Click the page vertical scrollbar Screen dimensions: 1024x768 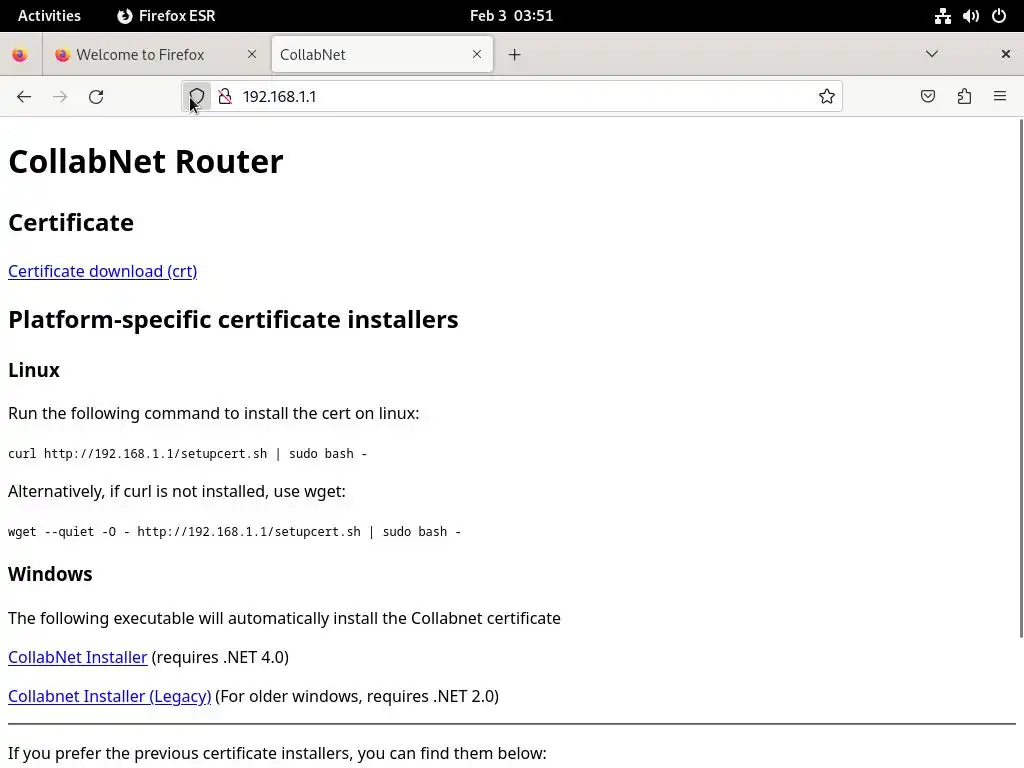pos(1021,377)
